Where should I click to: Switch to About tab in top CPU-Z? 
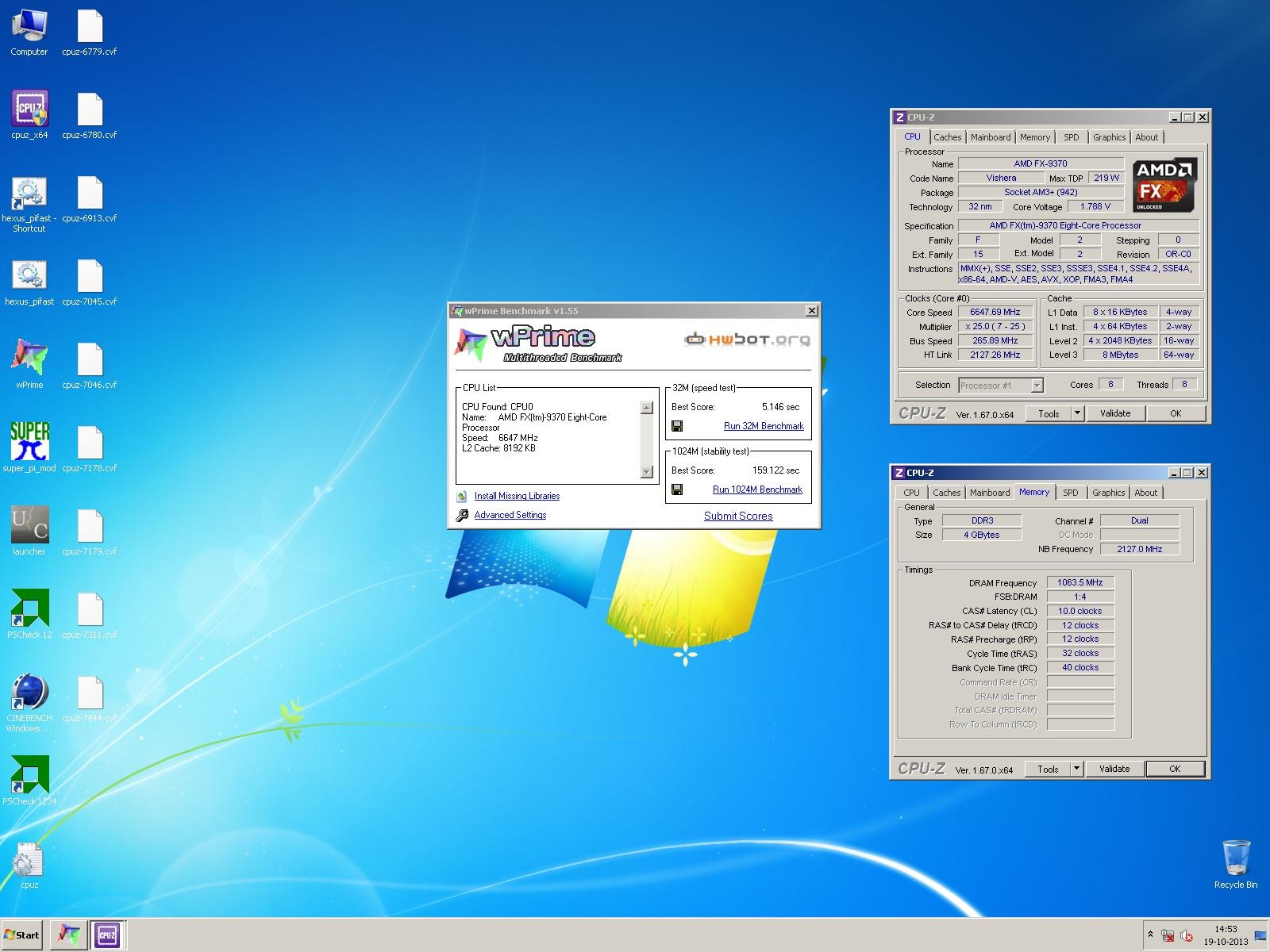coord(1146,137)
